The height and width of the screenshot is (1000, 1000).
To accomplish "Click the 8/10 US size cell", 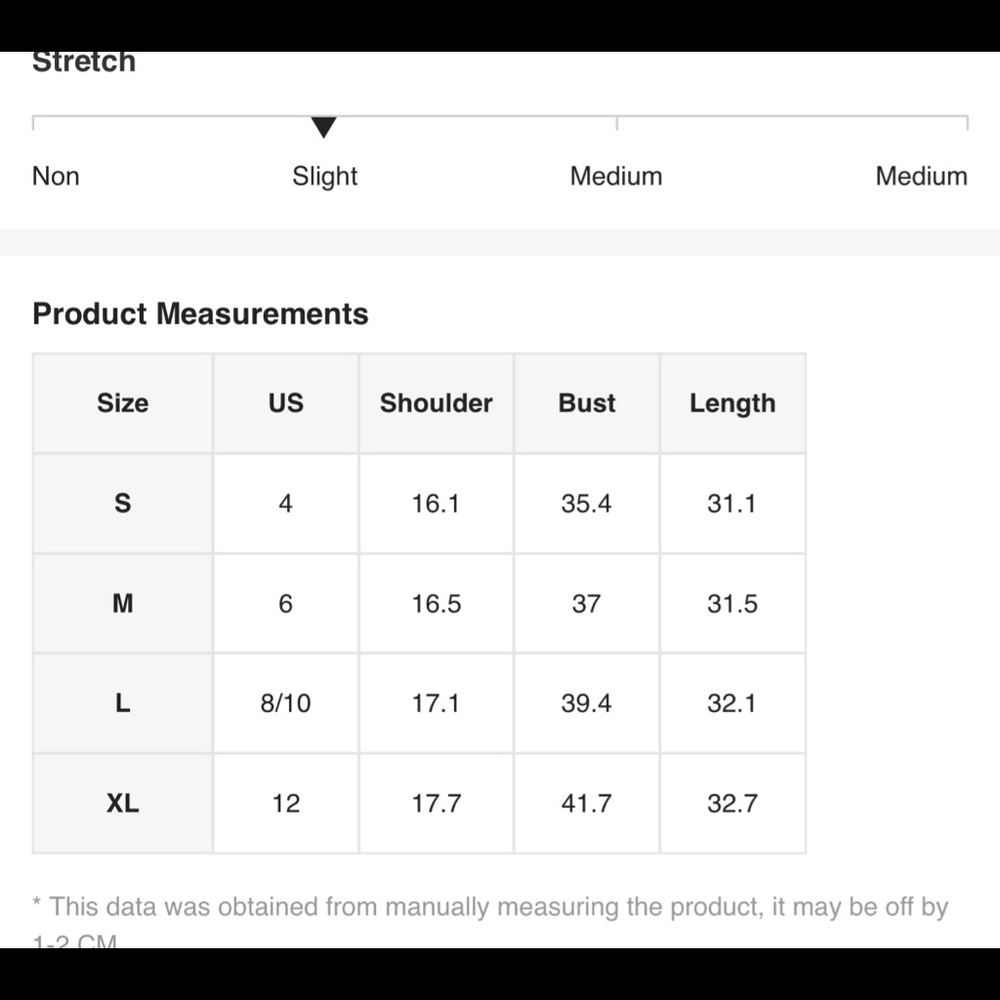I will pyautogui.click(x=286, y=703).
